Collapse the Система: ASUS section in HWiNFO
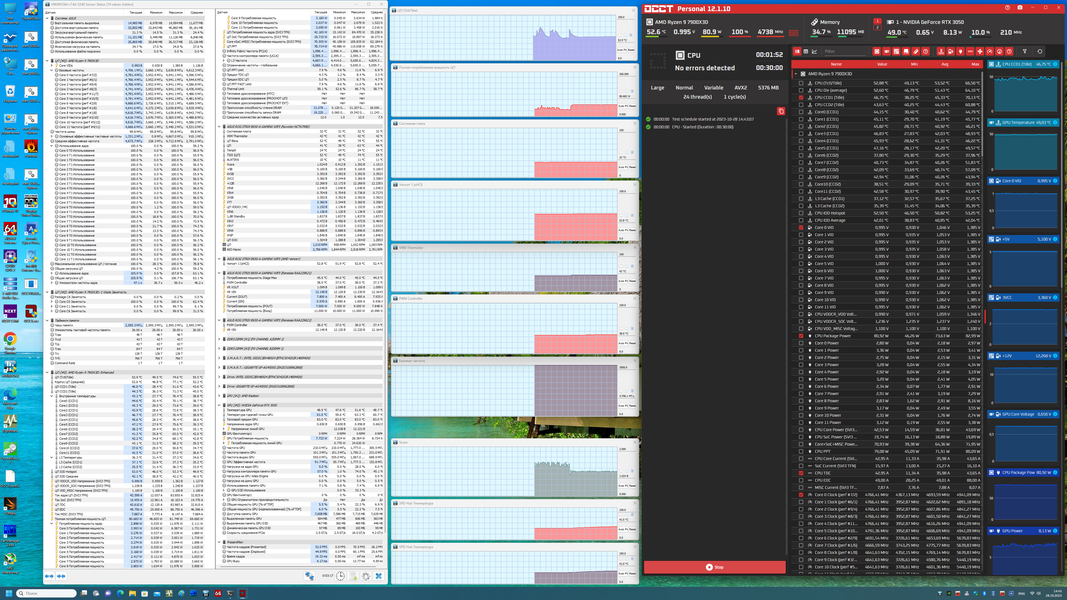The height and width of the screenshot is (600, 1067). pyautogui.click(x=48, y=18)
